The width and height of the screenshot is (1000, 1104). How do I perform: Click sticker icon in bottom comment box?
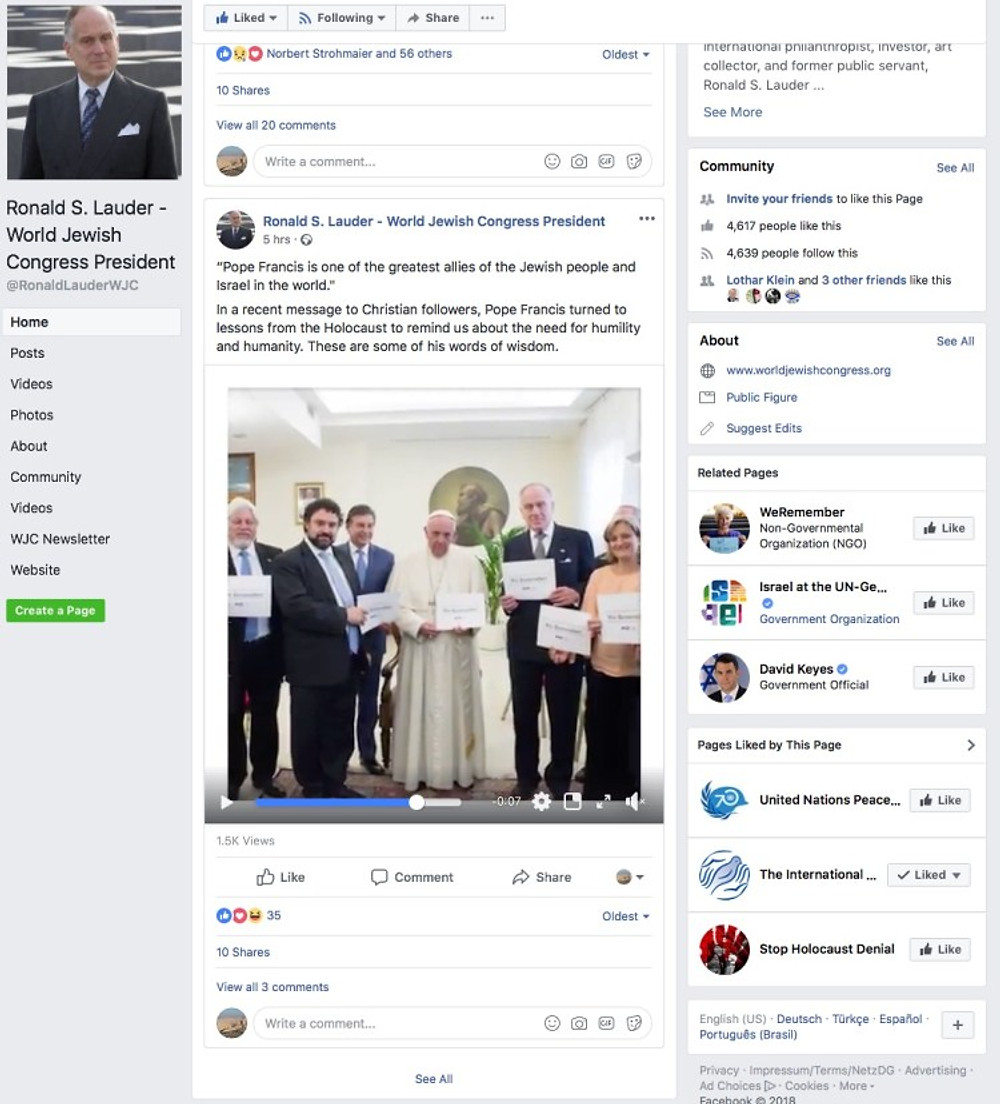(x=634, y=1023)
